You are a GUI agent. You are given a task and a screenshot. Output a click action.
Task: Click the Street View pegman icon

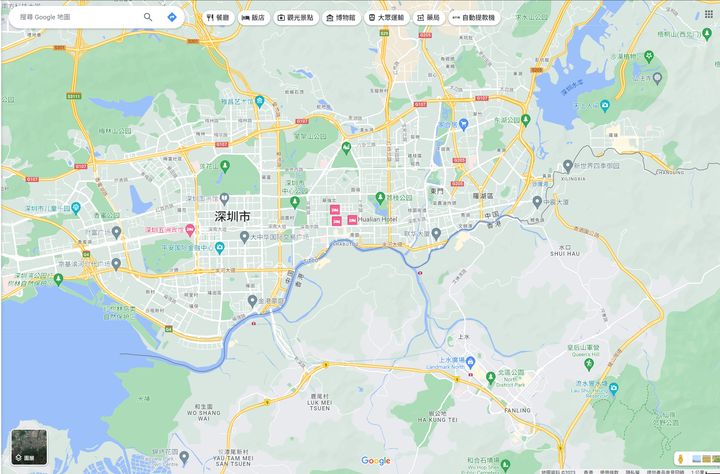tap(681, 458)
